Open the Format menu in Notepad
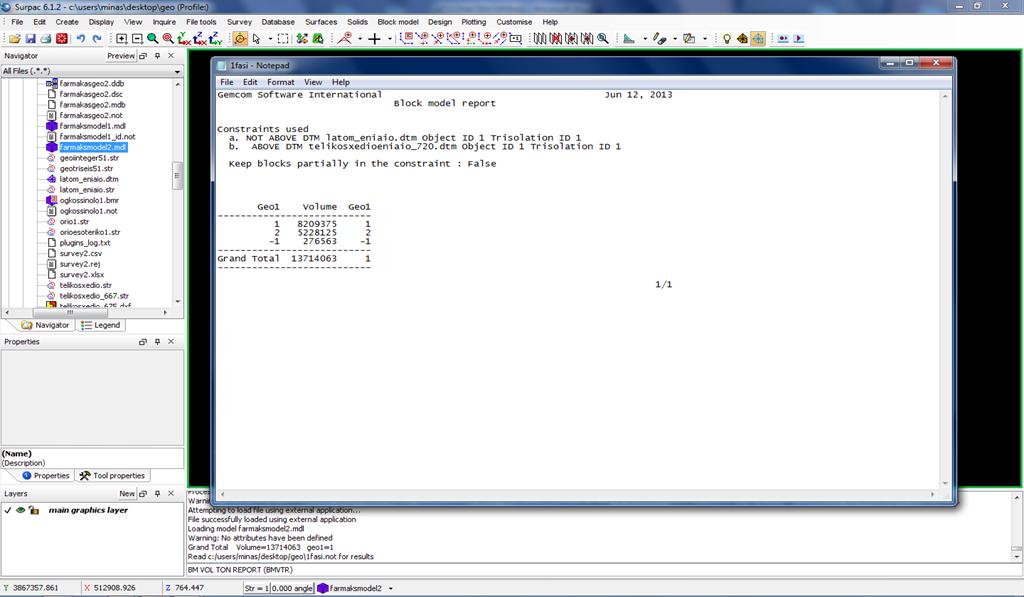Image resolution: width=1024 pixels, height=597 pixels. [280, 82]
